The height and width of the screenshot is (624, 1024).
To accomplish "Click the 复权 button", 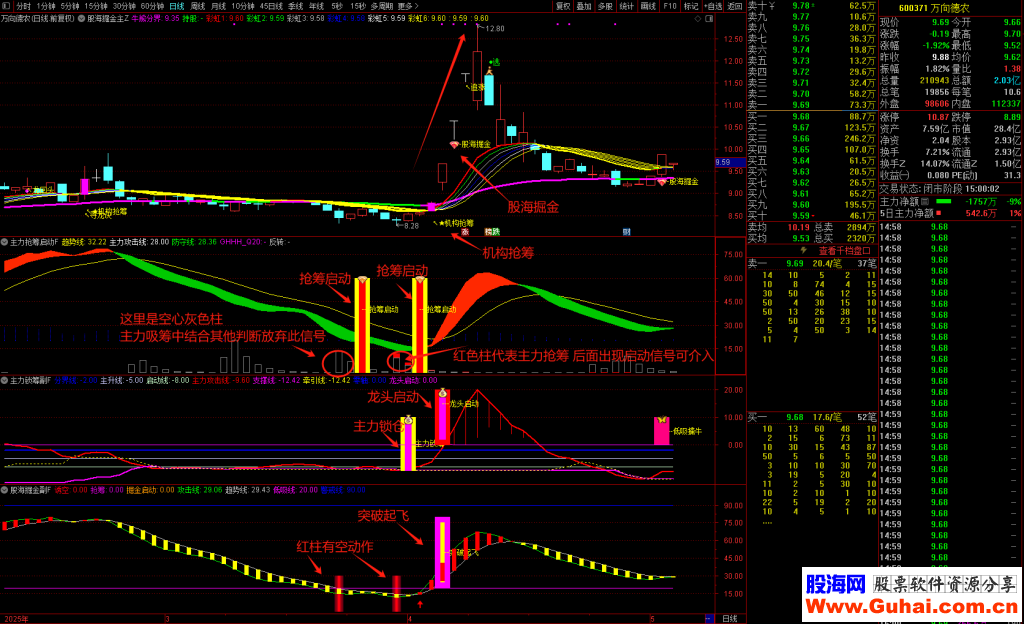I will pyautogui.click(x=562, y=6).
